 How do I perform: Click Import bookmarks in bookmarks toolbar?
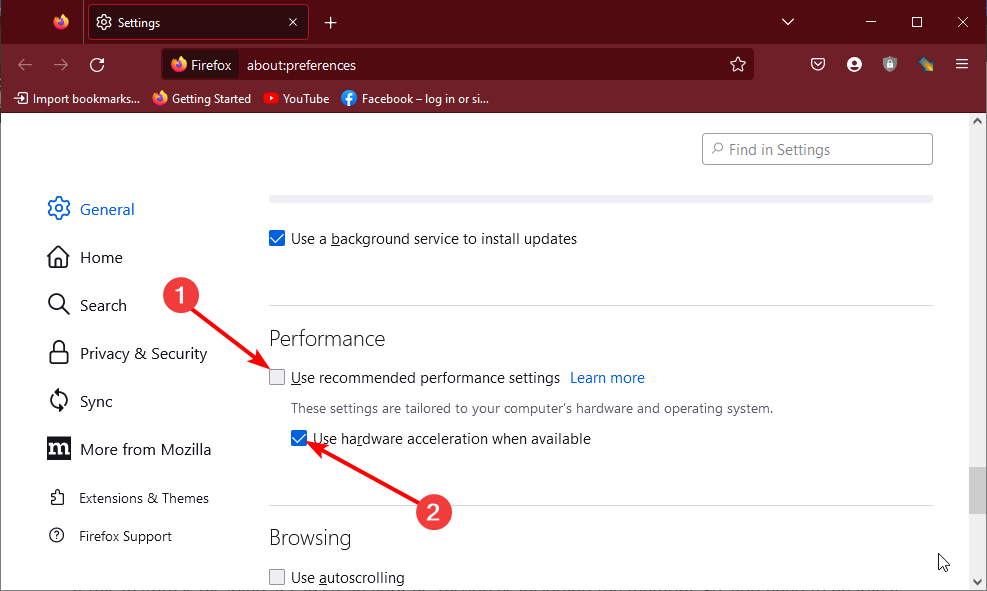[77, 99]
